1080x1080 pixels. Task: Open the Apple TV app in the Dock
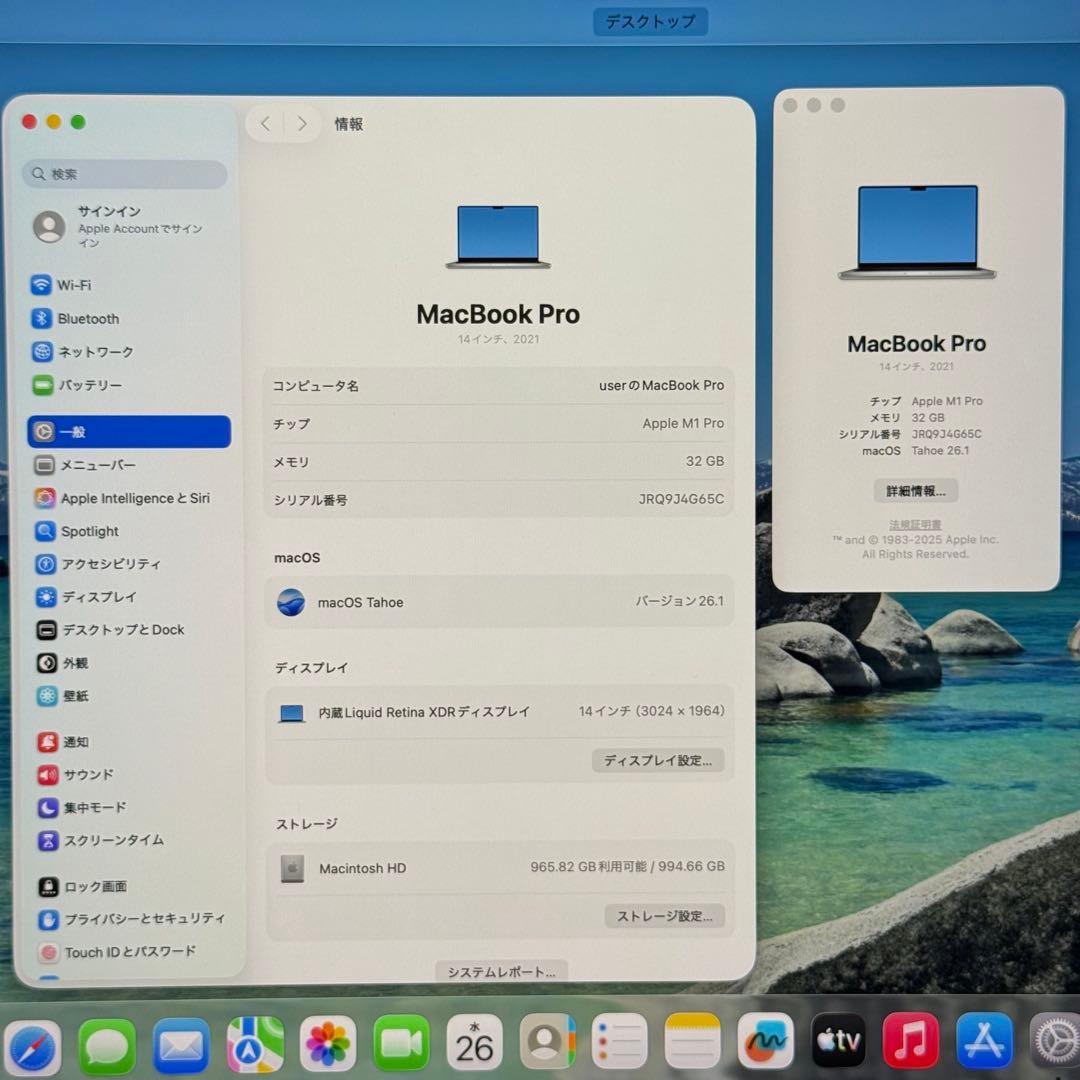pos(838,1042)
